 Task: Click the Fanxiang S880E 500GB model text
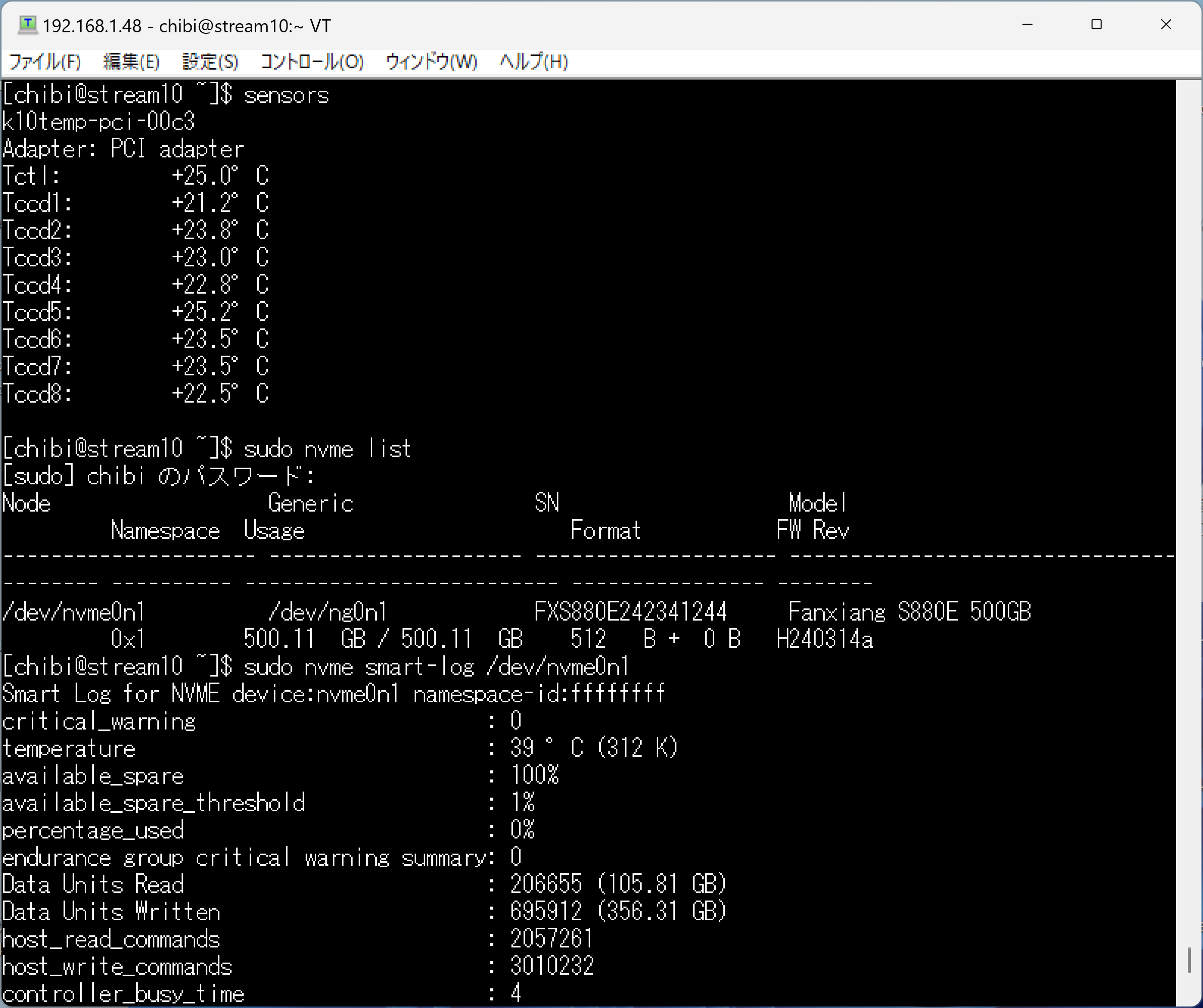909,612
